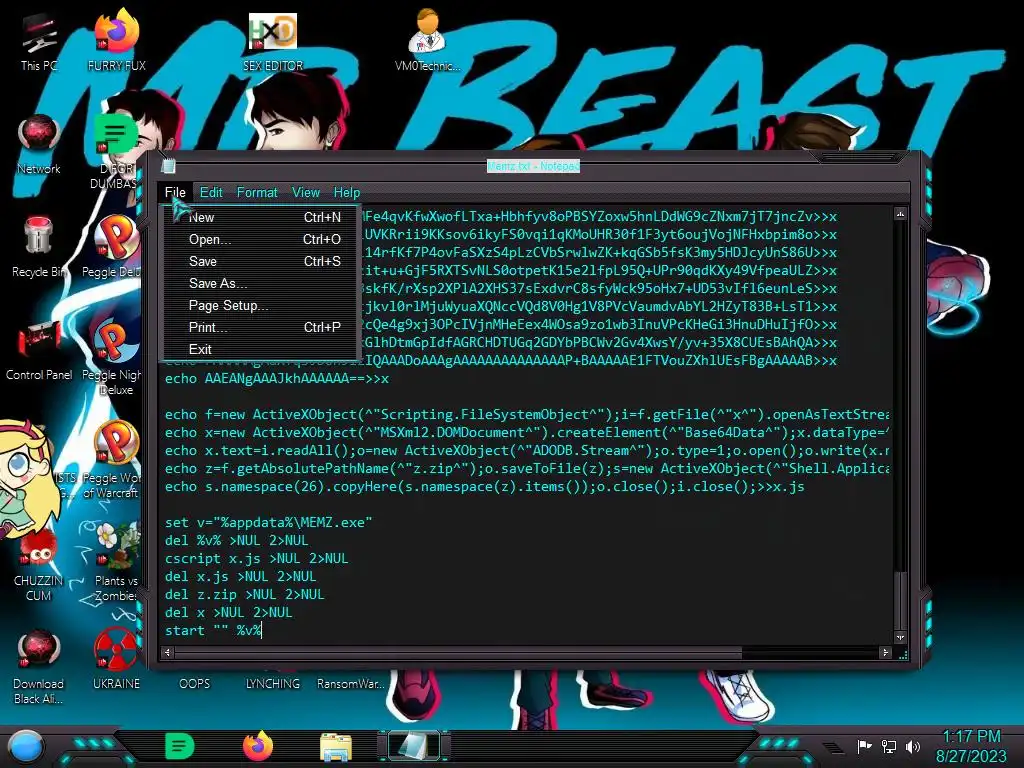Click the horizontal scrollbar left arrow
This screenshot has height=768, width=1024.
coord(168,652)
